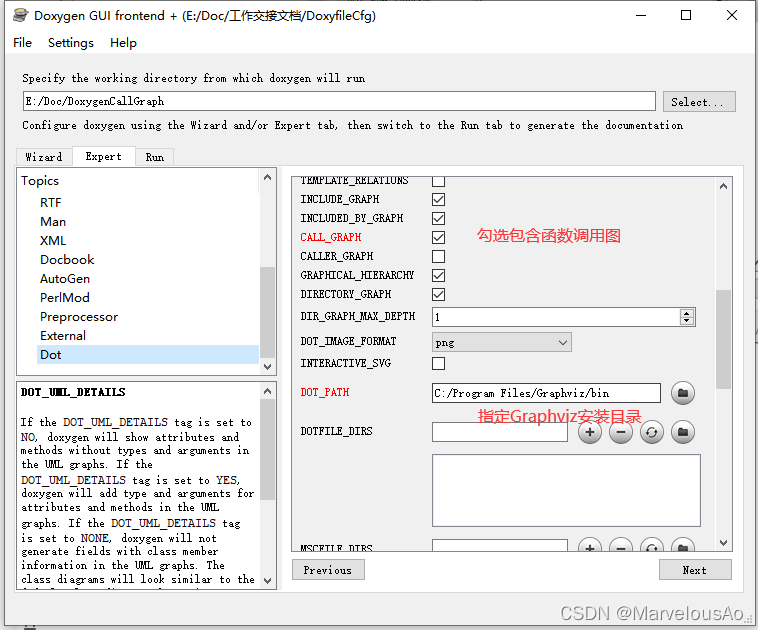The image size is (758, 630).
Task: Select the AutoGen topic
Action: 65,278
